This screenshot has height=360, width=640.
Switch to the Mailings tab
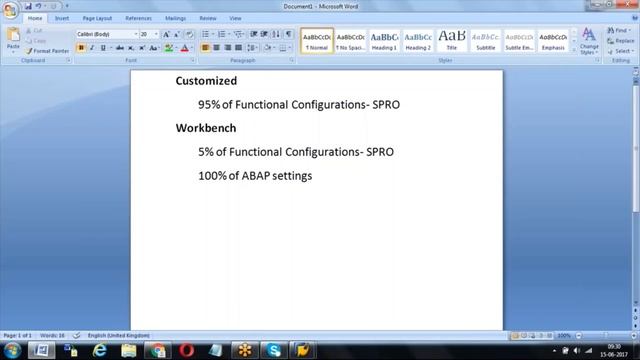(176, 18)
